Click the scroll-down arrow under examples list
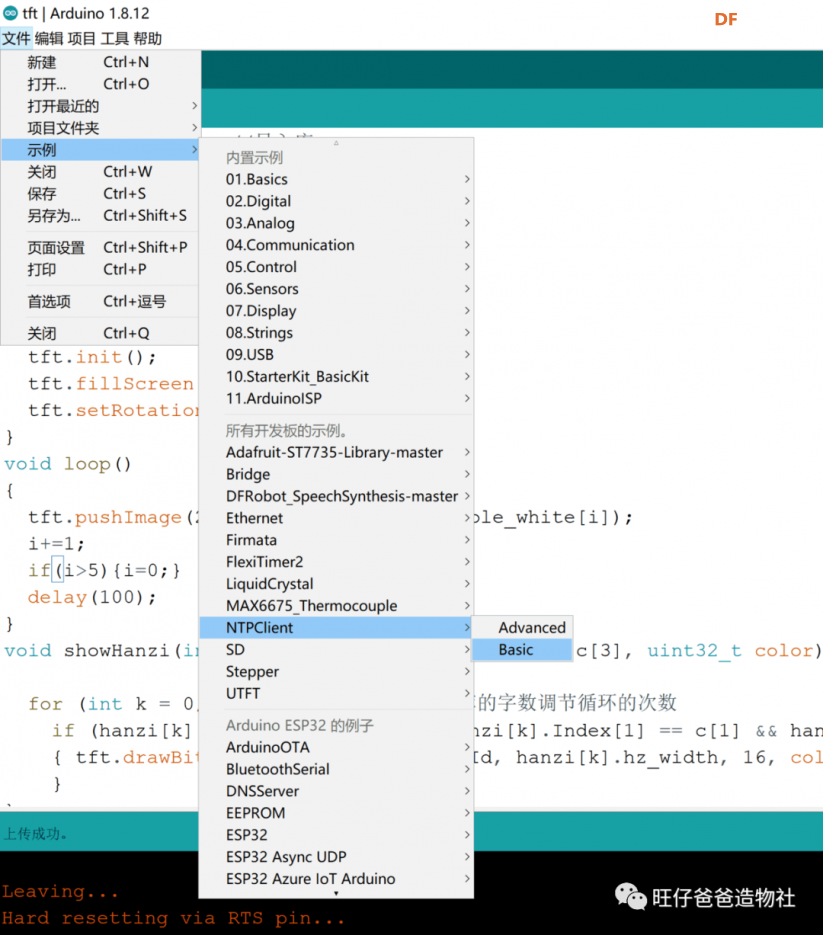823x935 pixels. tap(336, 893)
